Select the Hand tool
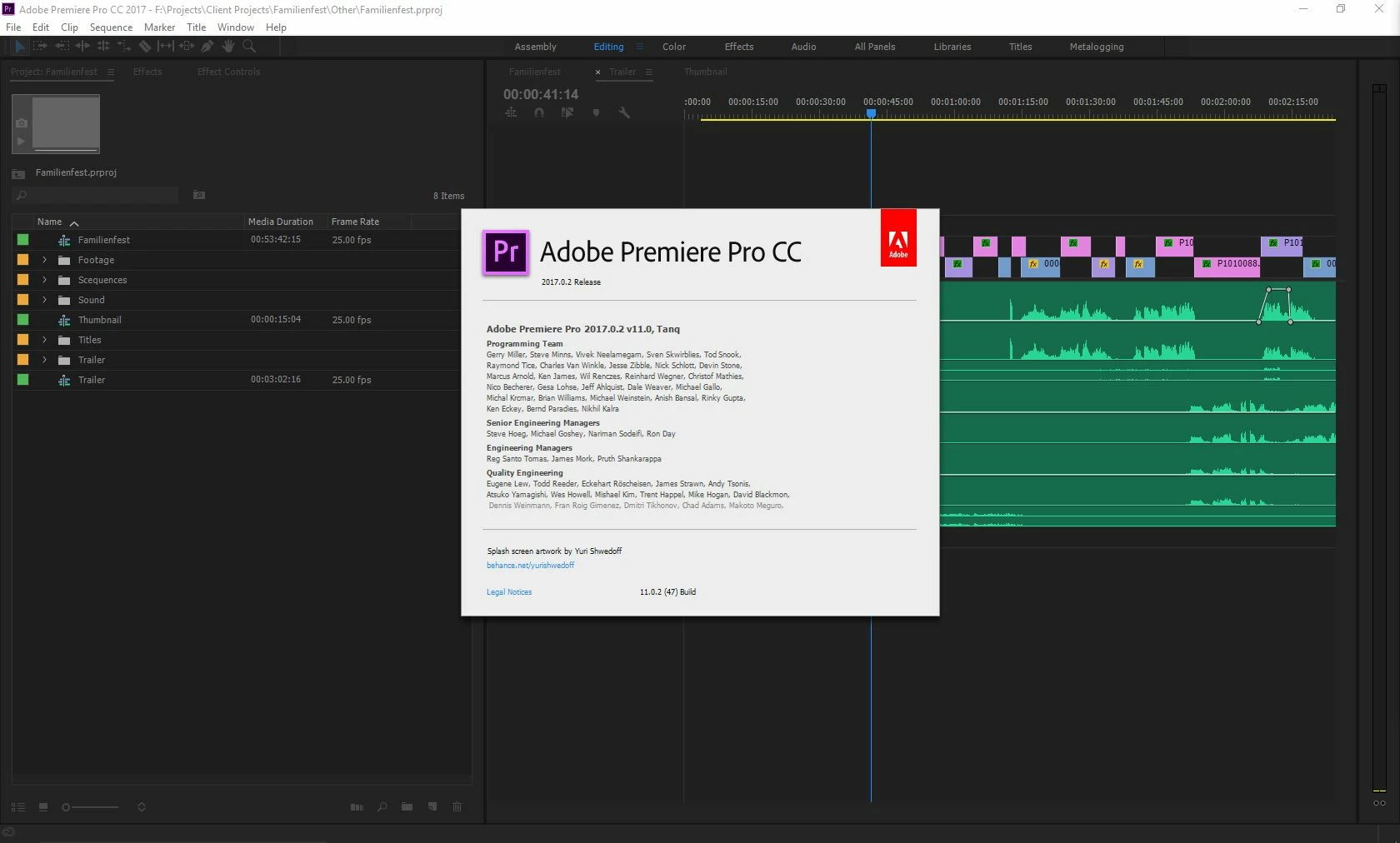The height and width of the screenshot is (843, 1400). tap(228, 47)
